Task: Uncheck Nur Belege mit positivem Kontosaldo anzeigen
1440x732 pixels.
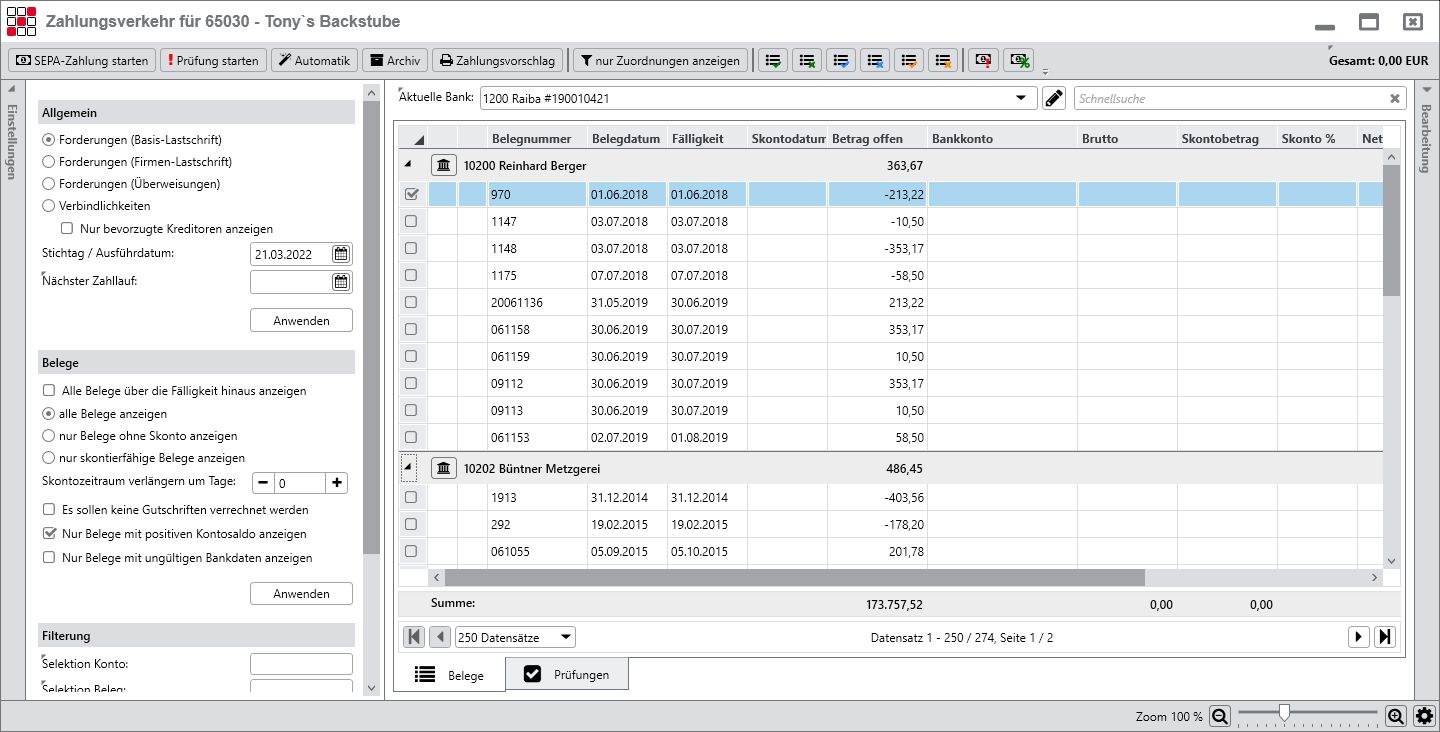Action: tap(49, 533)
